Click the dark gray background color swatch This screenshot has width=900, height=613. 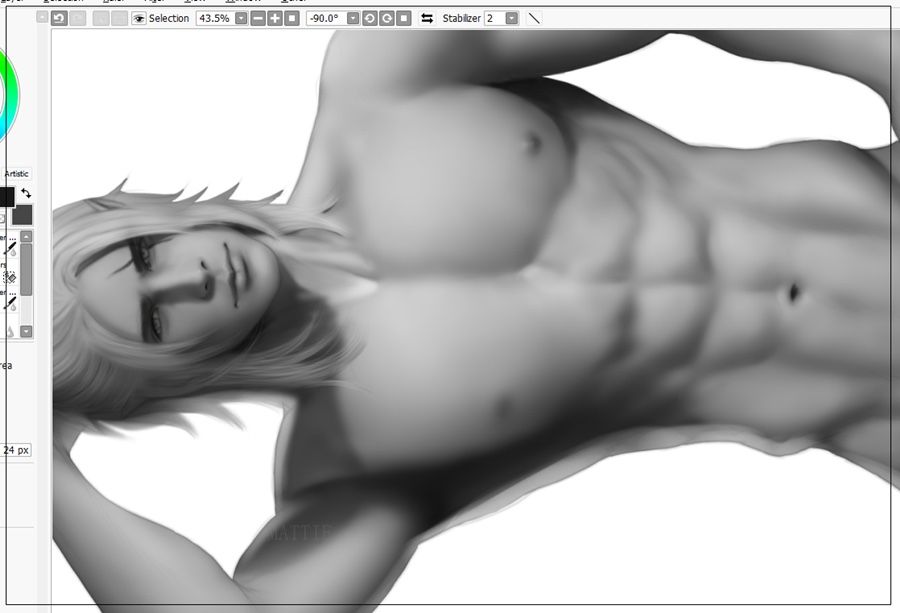(x=22, y=215)
